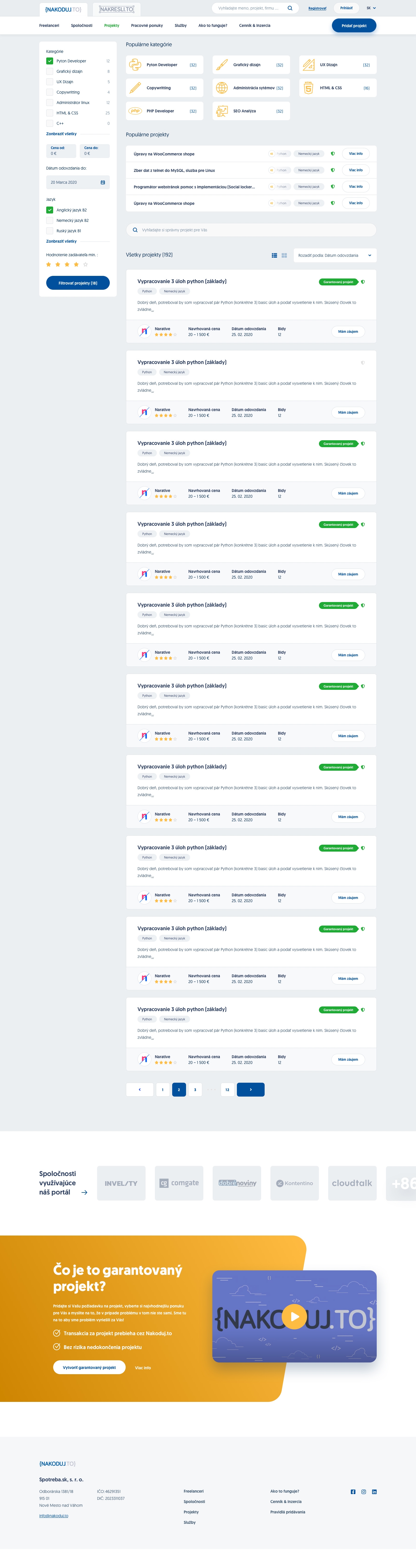Open the sort by Dátum odovzdania dropdown
This screenshot has width=416, height=1568.
click(335, 256)
